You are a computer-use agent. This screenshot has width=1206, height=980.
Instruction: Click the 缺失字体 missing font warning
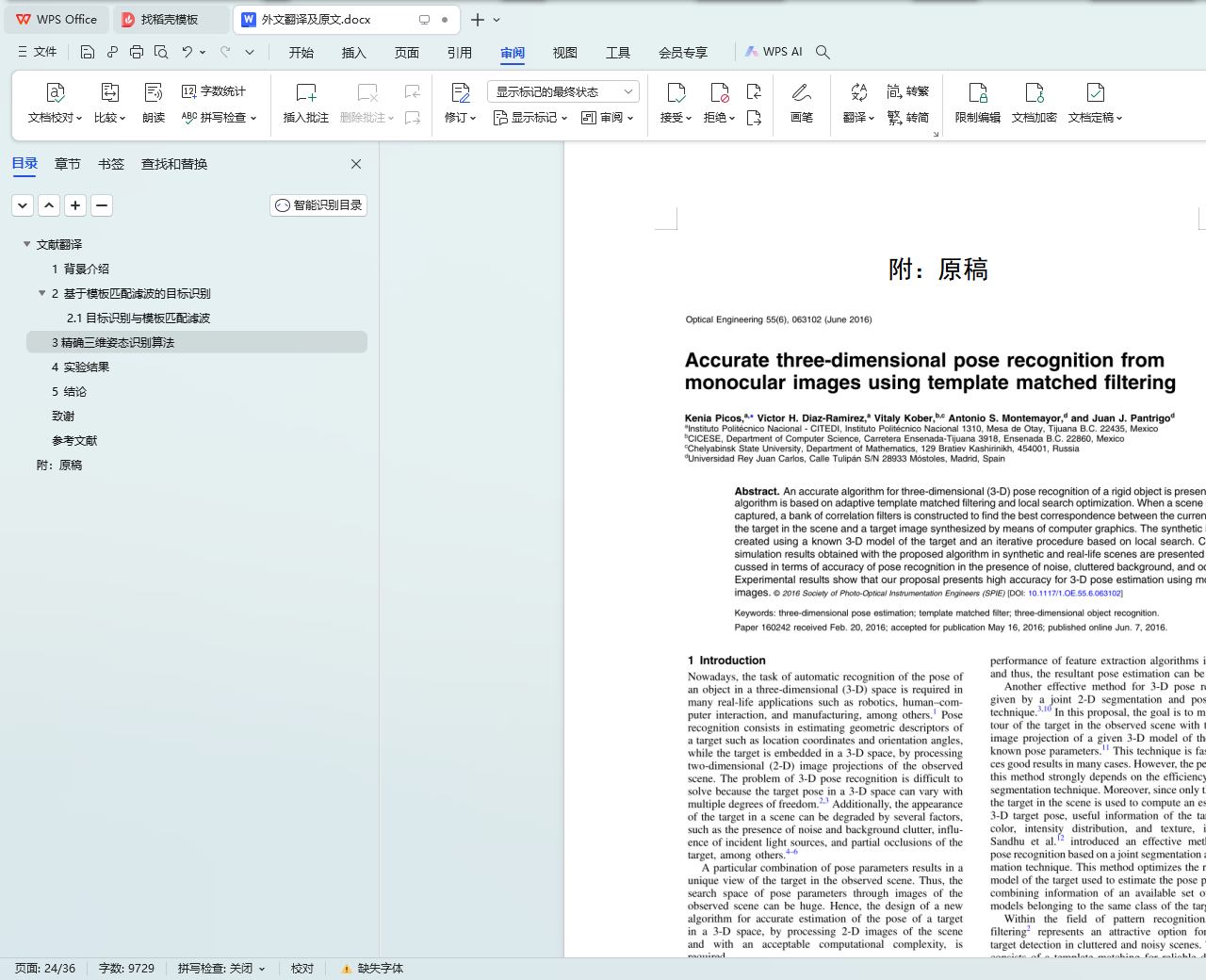(x=372, y=969)
